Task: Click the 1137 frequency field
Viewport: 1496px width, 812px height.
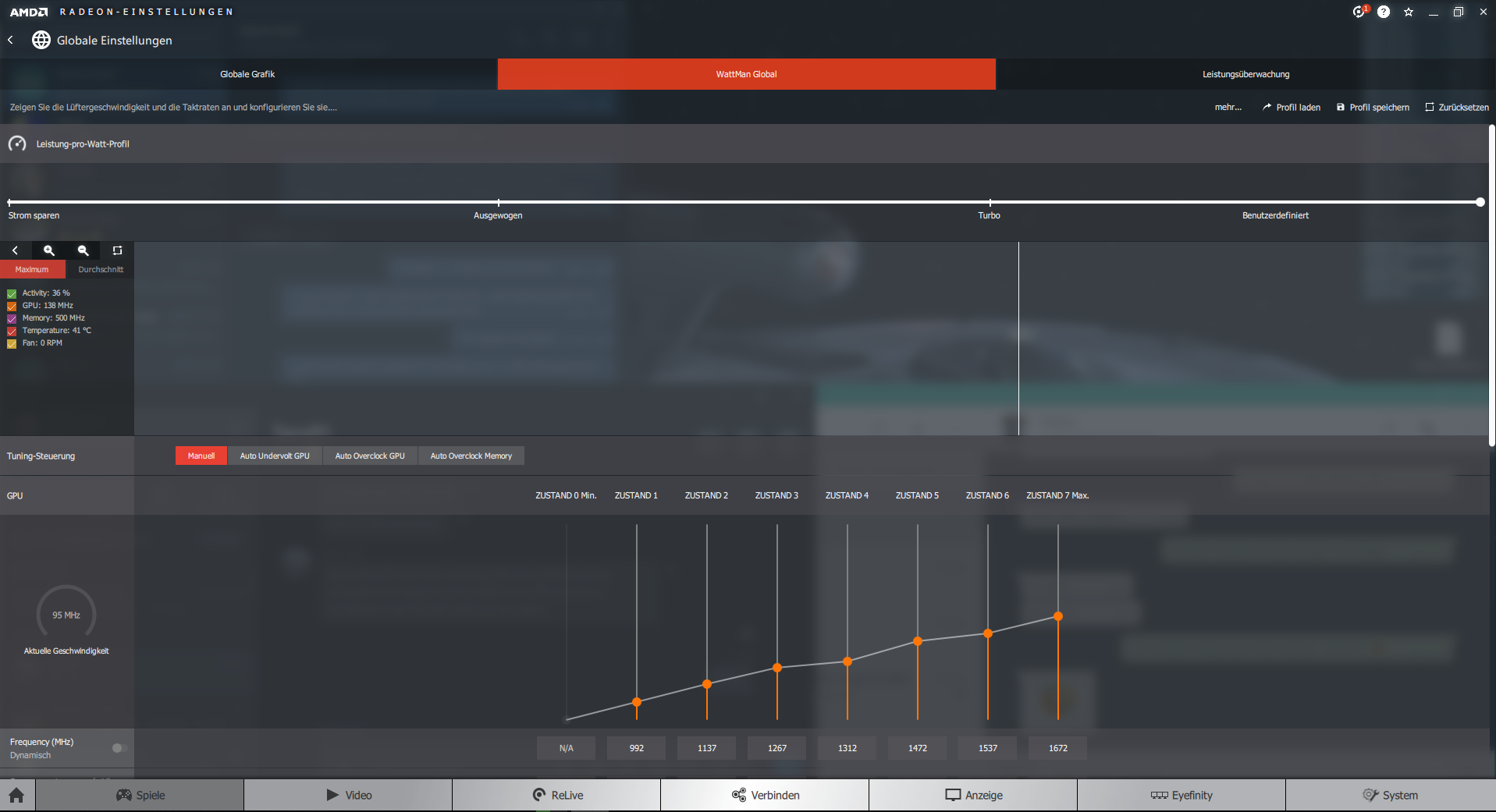Action: pyautogui.click(x=707, y=748)
